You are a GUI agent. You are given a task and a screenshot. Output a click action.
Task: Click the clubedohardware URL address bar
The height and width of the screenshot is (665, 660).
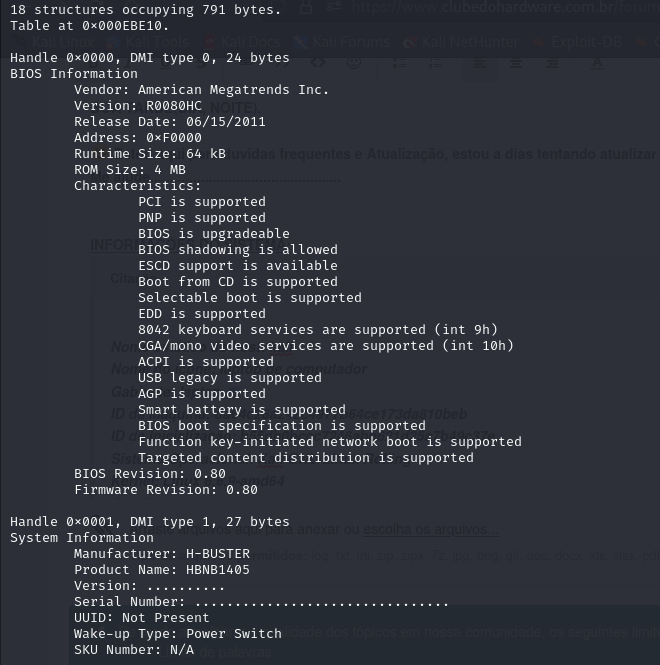coord(505,7)
